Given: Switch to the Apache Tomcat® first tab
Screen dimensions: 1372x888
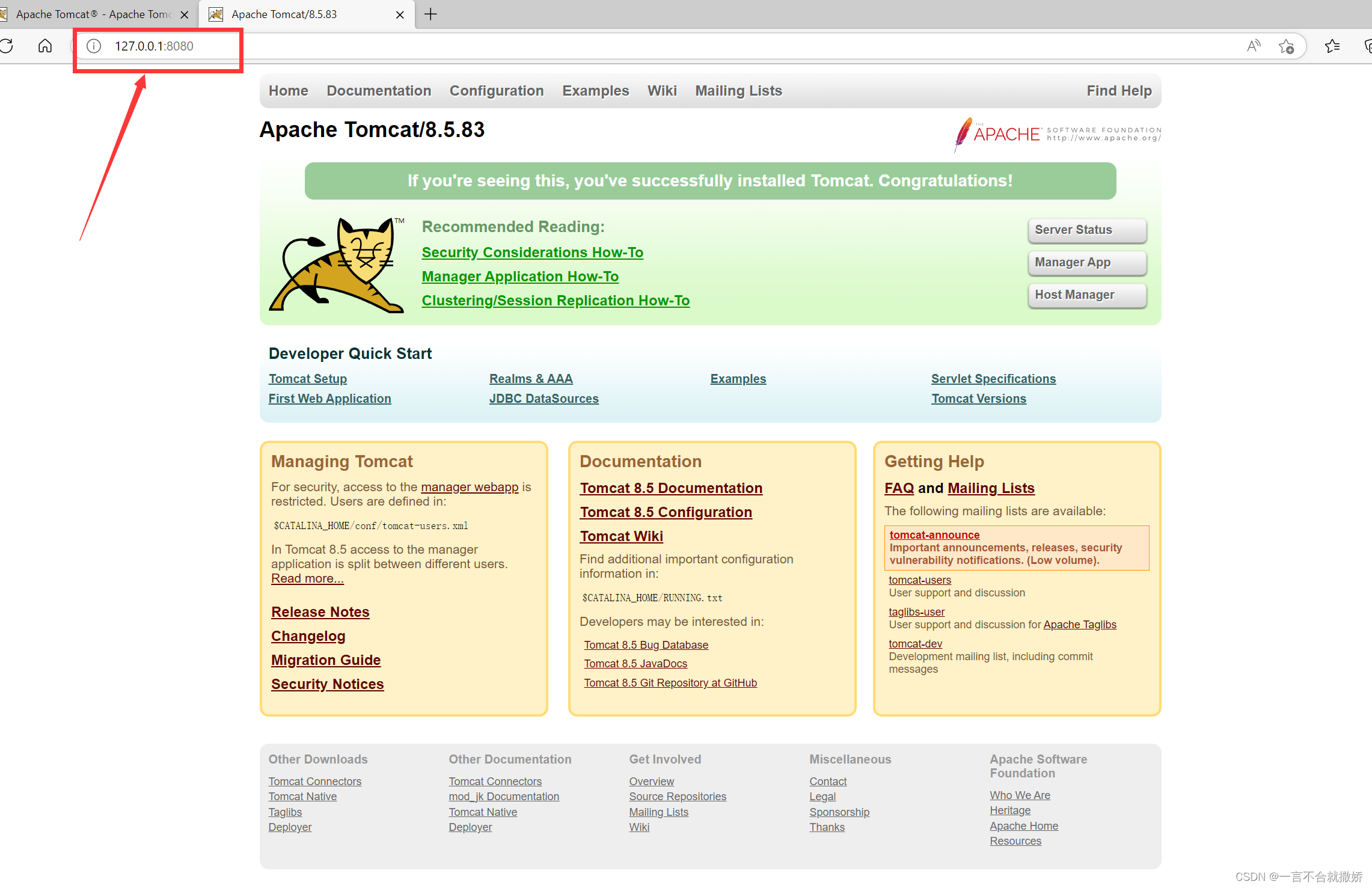Looking at the screenshot, I should (x=93, y=14).
